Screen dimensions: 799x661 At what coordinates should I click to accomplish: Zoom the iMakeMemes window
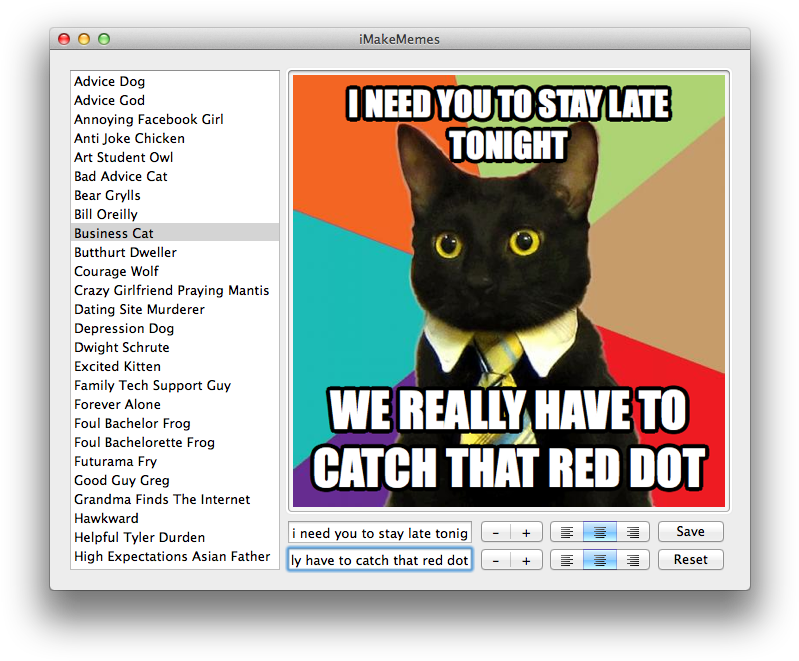coord(104,39)
